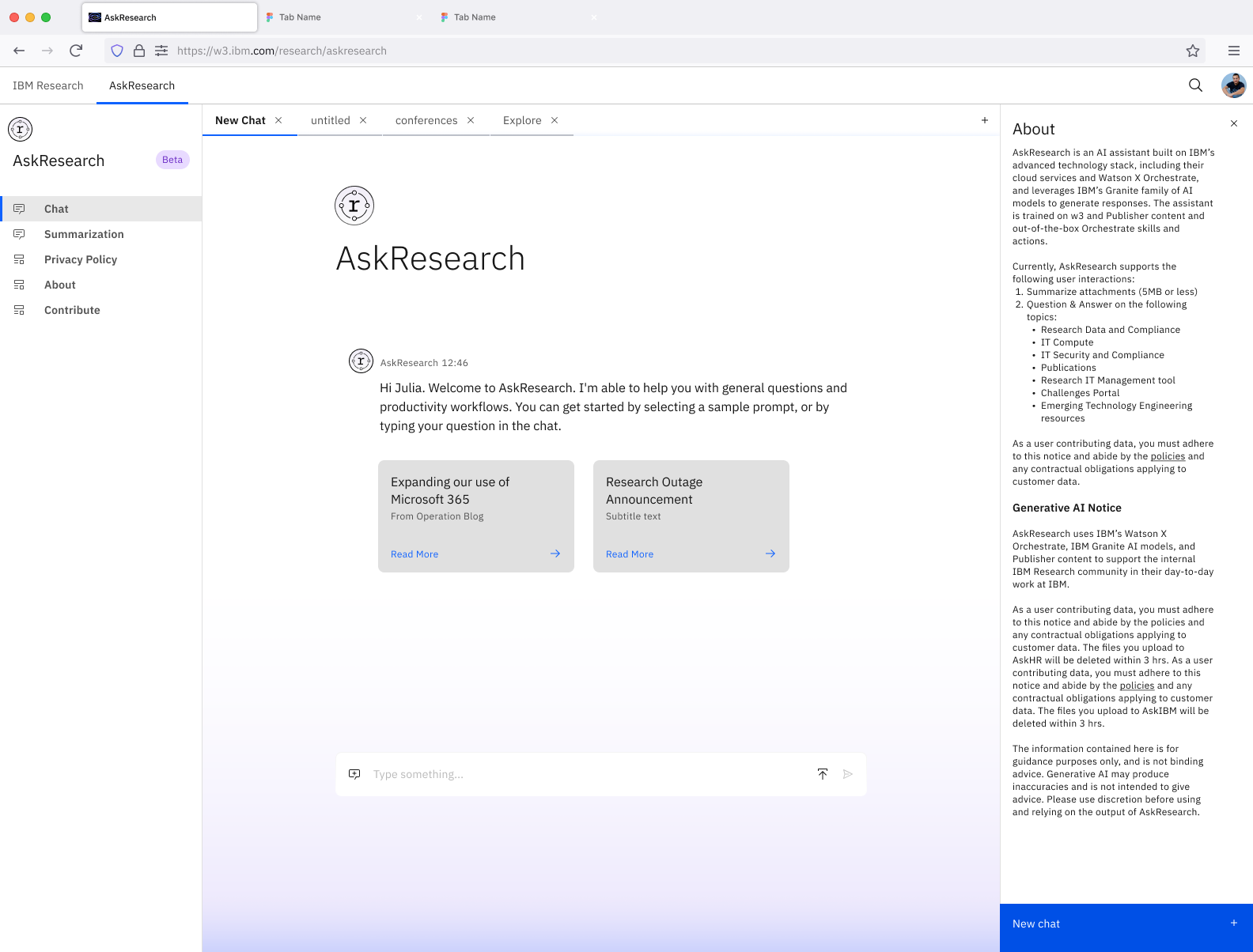The height and width of the screenshot is (952, 1253).
Task: Click the large AskResearch logo
Action: (354, 206)
